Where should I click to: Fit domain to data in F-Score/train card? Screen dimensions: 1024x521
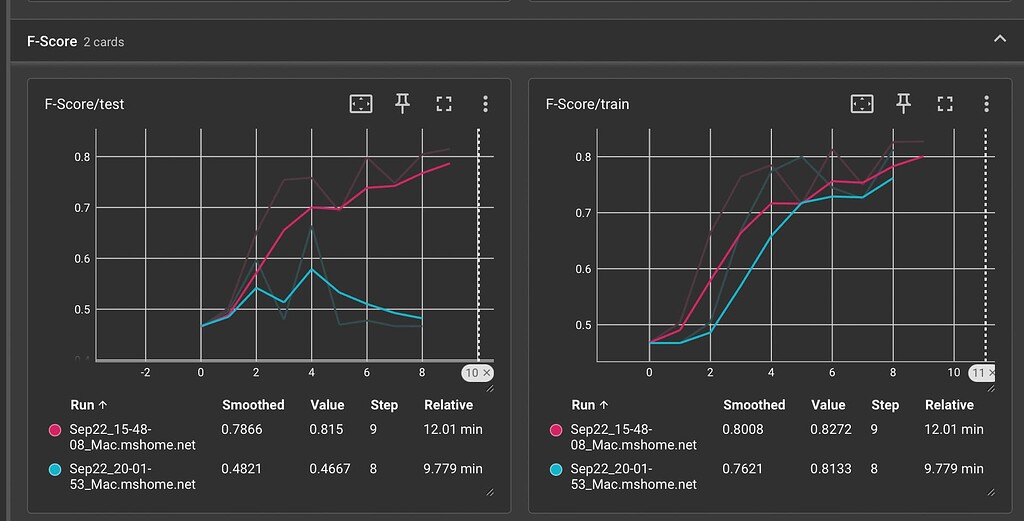(x=862, y=104)
